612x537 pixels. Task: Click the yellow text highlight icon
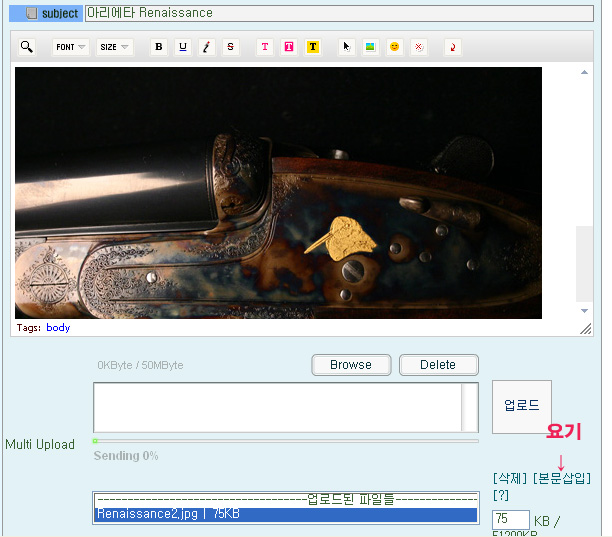[312, 47]
